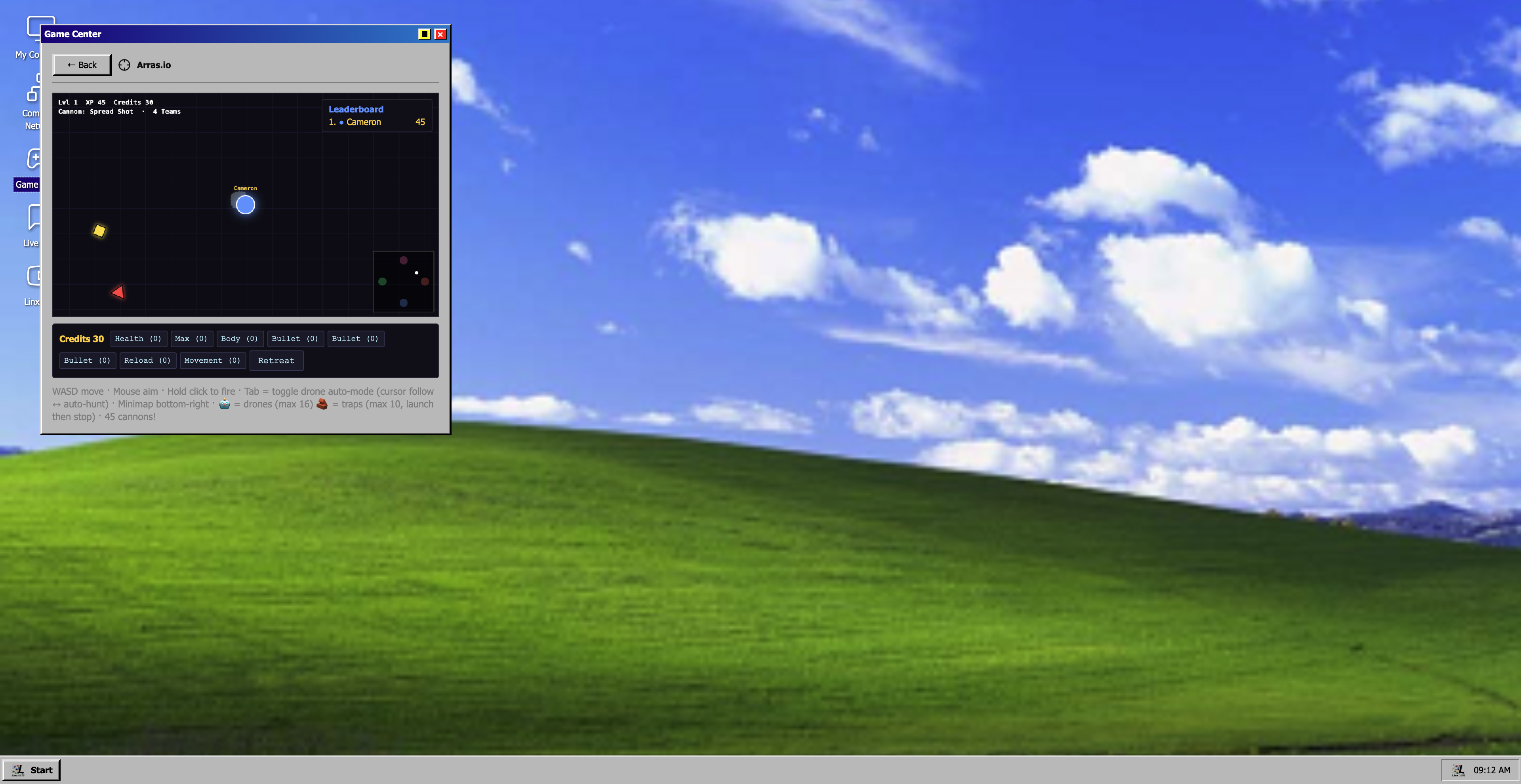
Task: Click the green team dot on minimap
Action: click(382, 282)
